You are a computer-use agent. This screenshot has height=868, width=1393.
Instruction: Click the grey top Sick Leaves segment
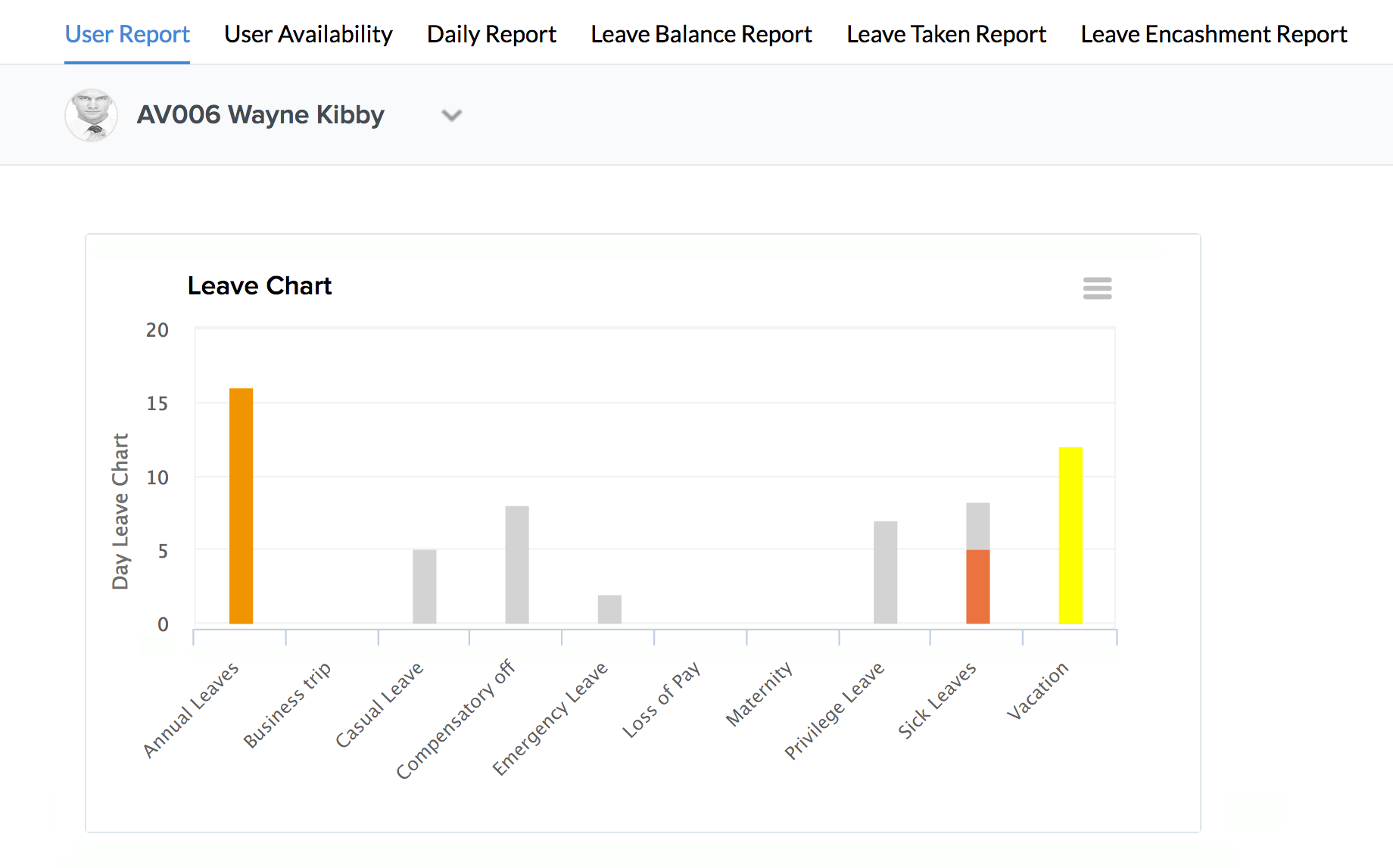point(977,526)
